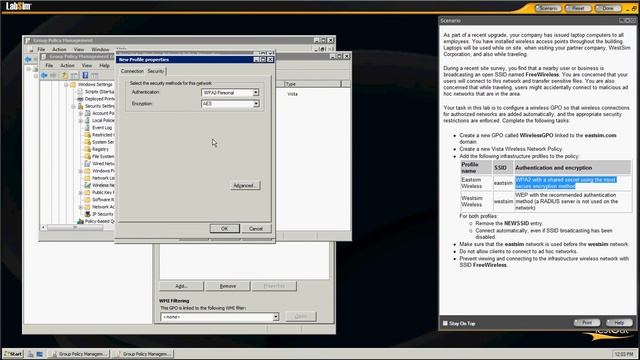640x360 pixels.
Task: Click first quick launch icon beside Start
Action: point(31,354)
